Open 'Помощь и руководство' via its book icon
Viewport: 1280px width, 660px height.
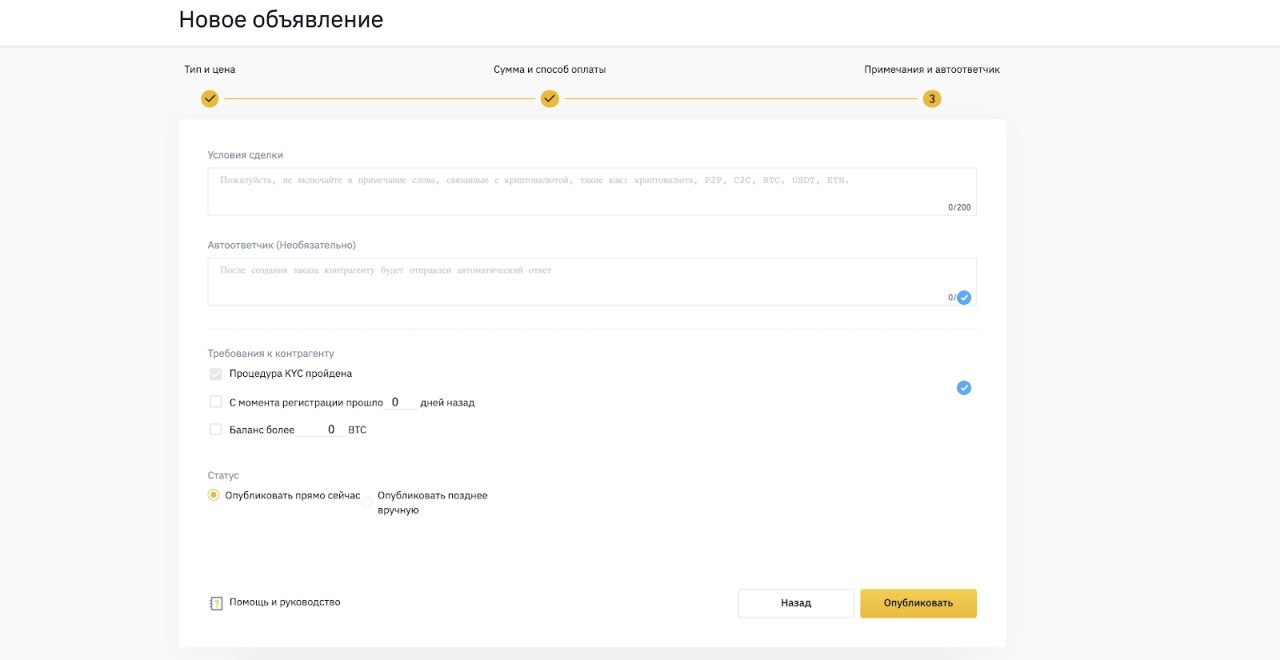[x=216, y=602]
